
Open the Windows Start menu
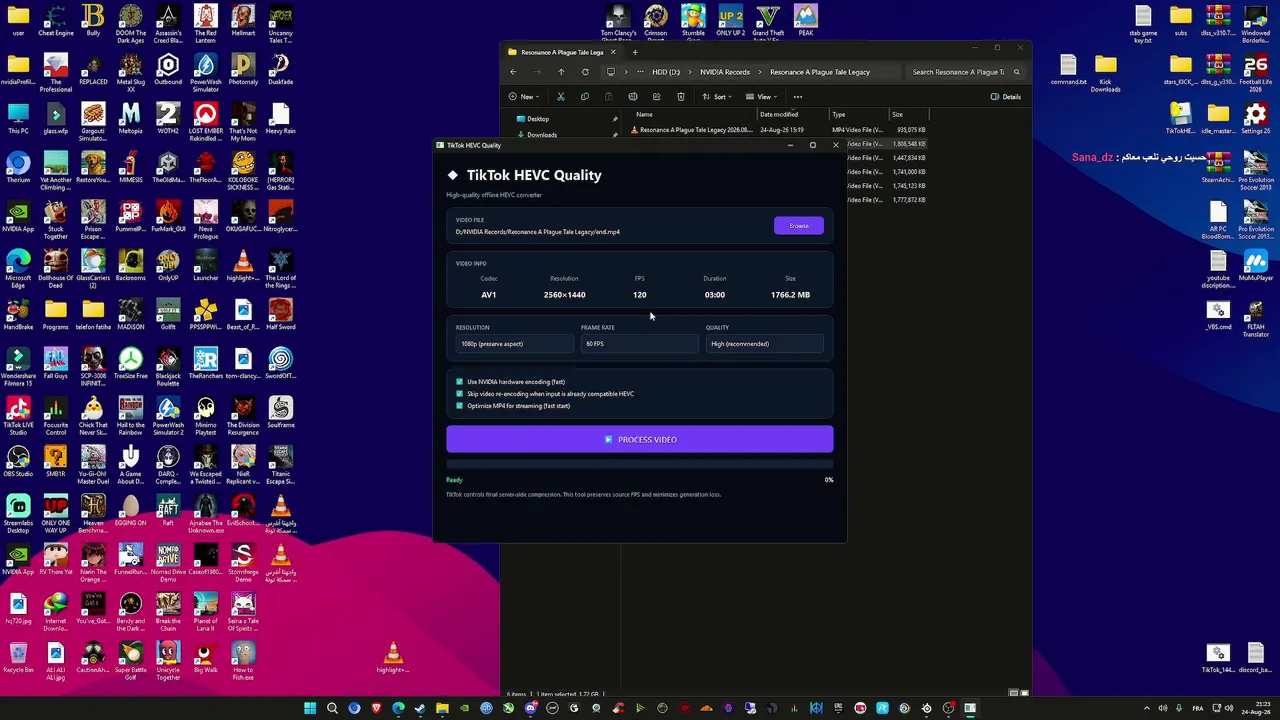[x=310, y=709]
